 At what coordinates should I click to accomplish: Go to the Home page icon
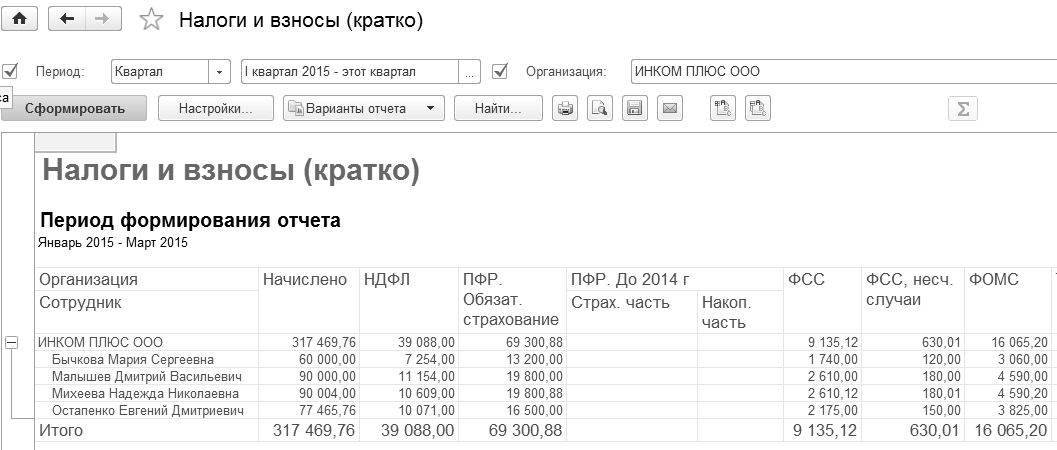coord(20,19)
